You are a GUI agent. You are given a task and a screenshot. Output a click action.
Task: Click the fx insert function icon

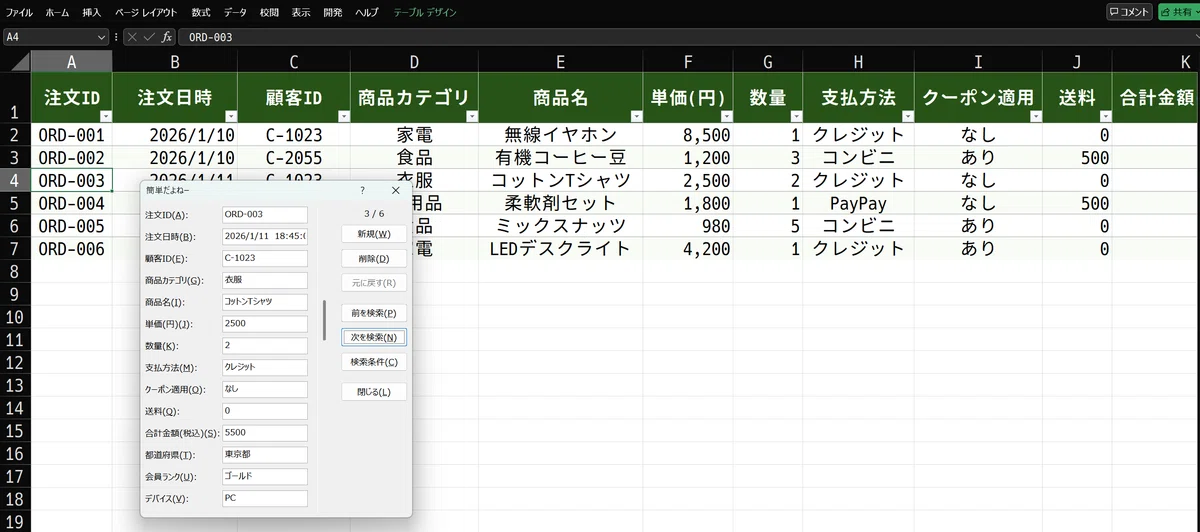pyautogui.click(x=167, y=37)
